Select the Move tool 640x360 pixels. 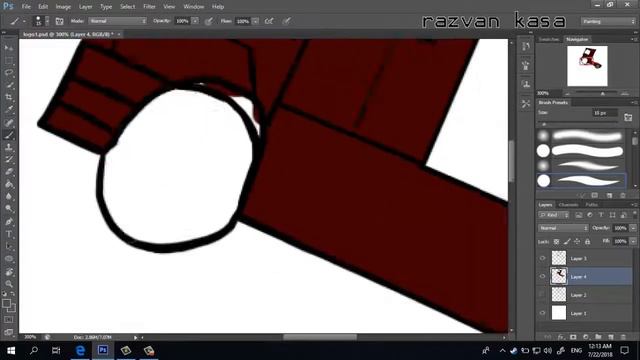coord(9,48)
